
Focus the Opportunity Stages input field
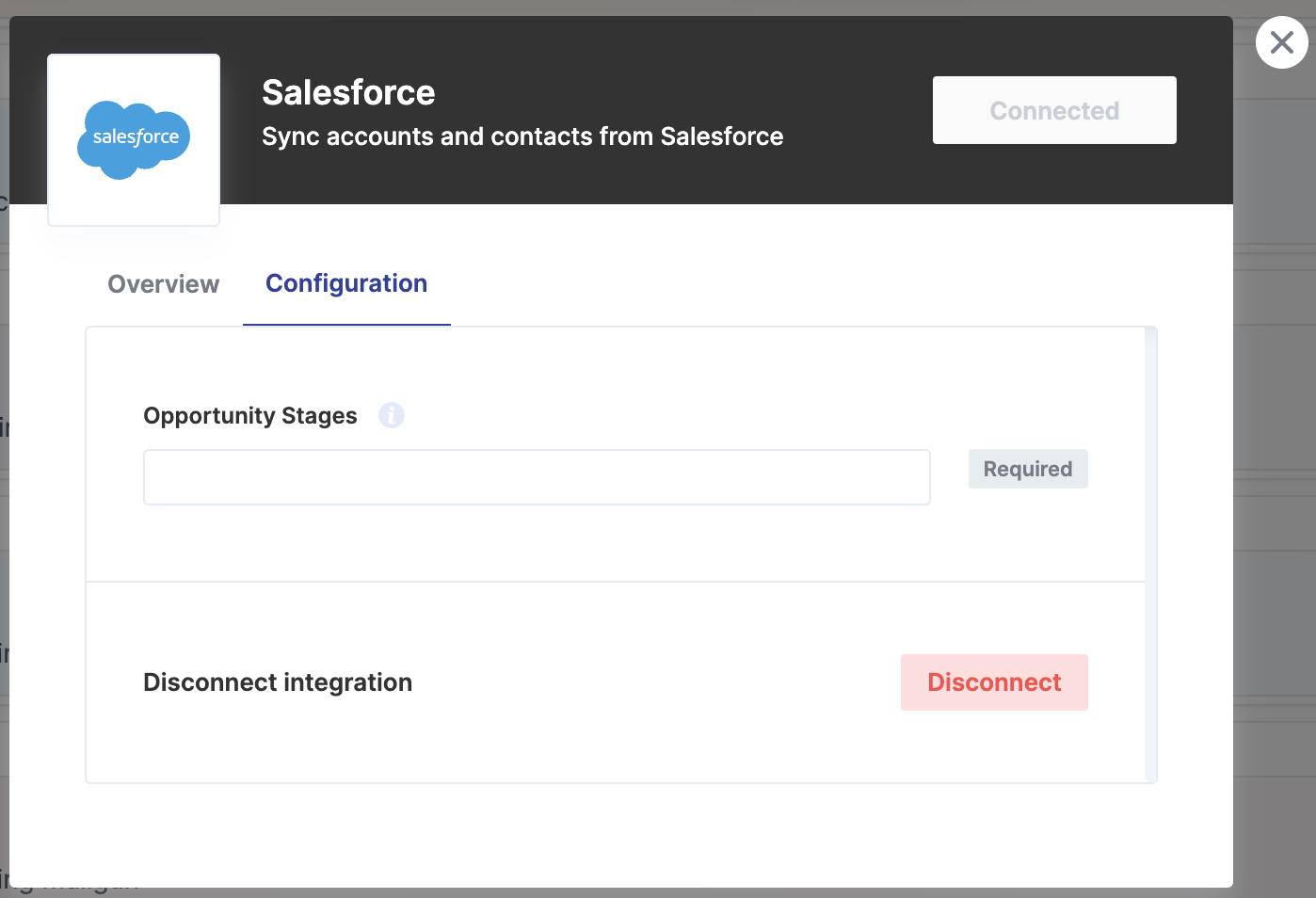pos(537,477)
